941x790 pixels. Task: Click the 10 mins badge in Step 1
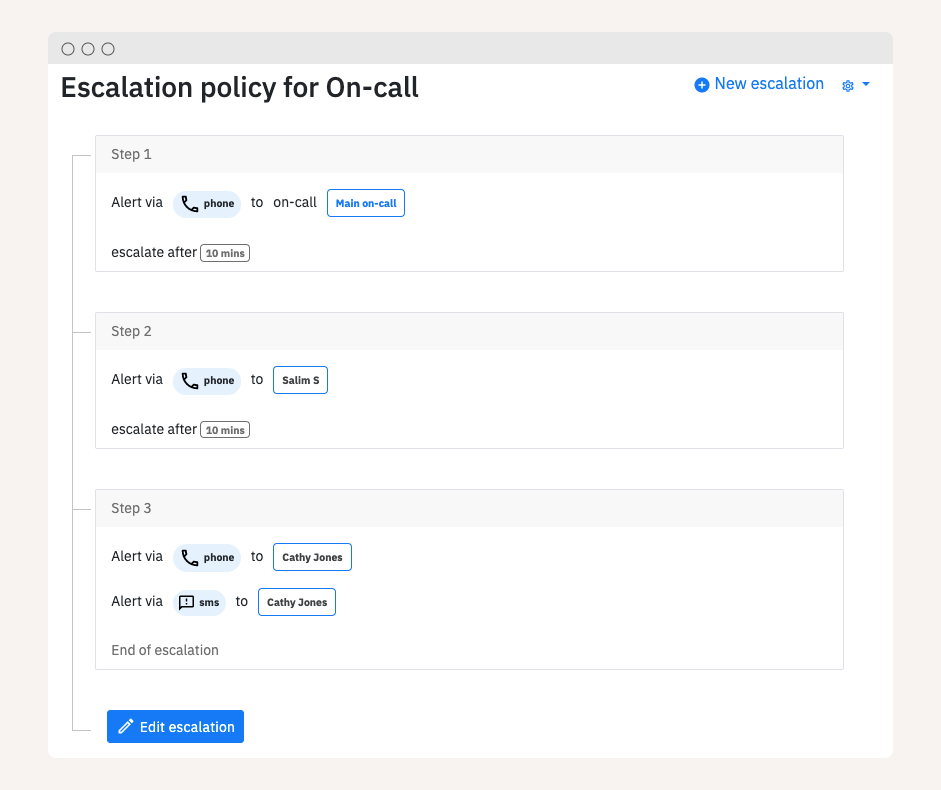click(x=225, y=253)
